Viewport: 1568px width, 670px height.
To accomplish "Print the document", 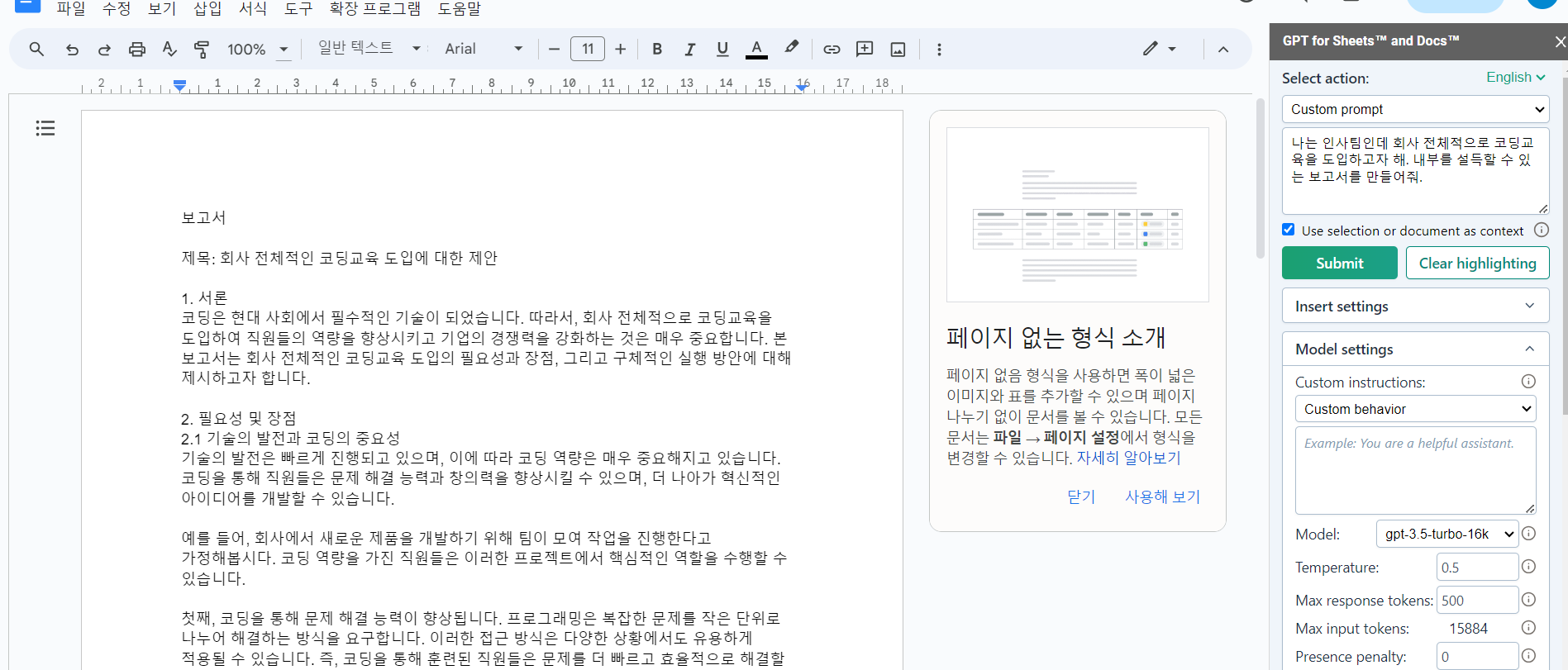I will (137, 50).
